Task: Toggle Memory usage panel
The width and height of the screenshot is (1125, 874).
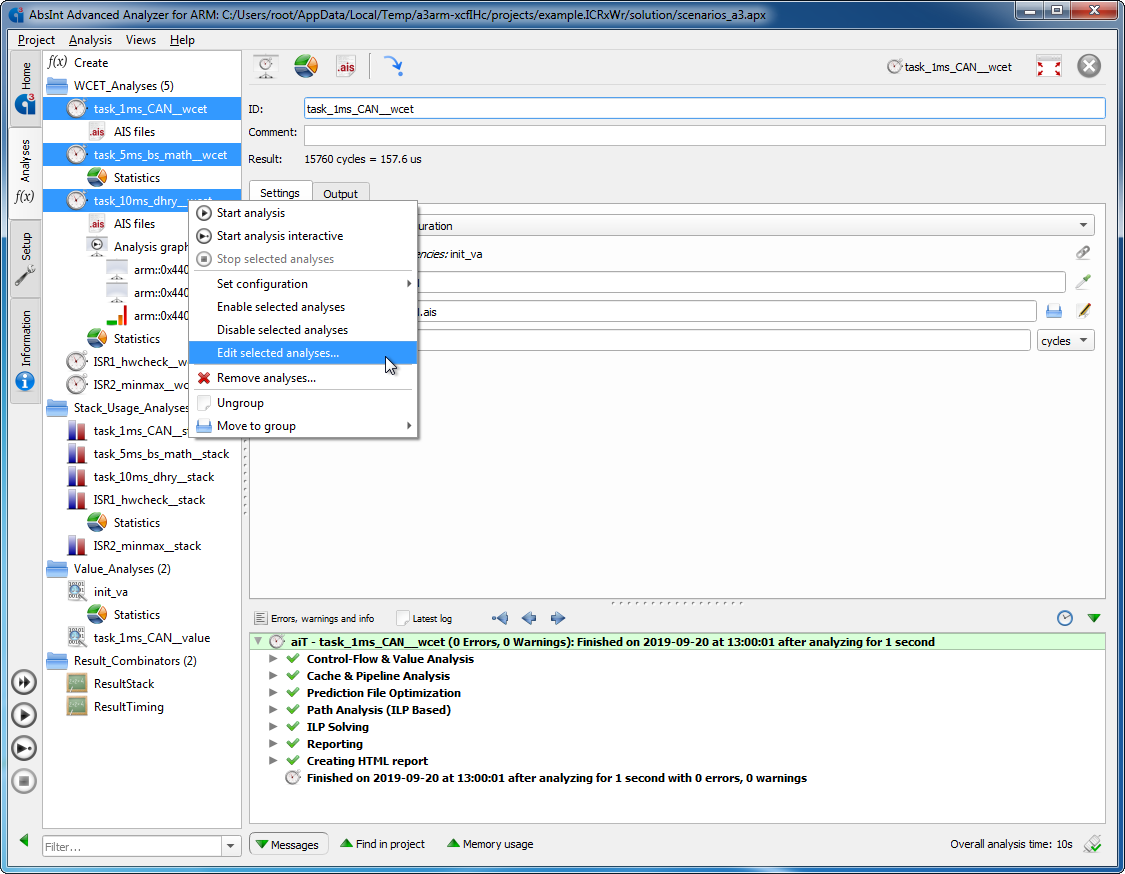Action: pos(490,844)
